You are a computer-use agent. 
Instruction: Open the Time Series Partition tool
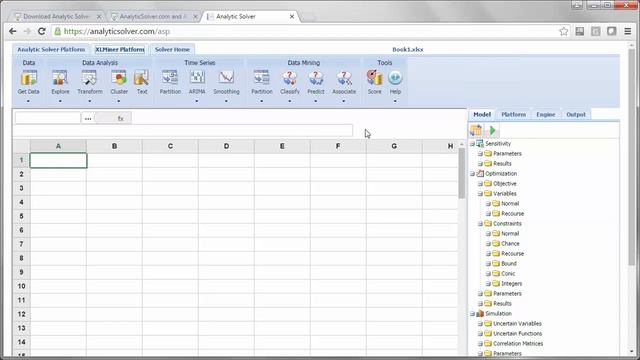[170, 82]
